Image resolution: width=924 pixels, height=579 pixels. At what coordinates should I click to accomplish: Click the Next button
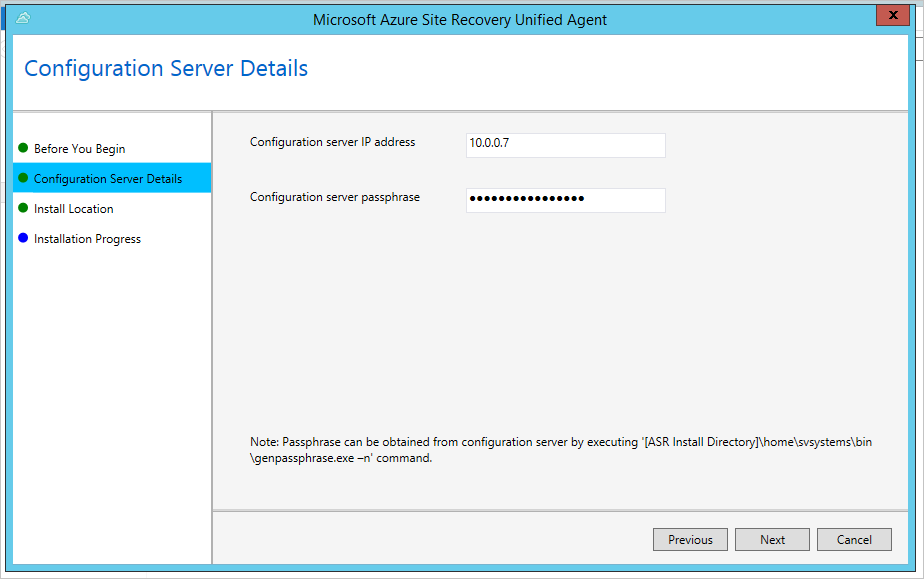772,539
